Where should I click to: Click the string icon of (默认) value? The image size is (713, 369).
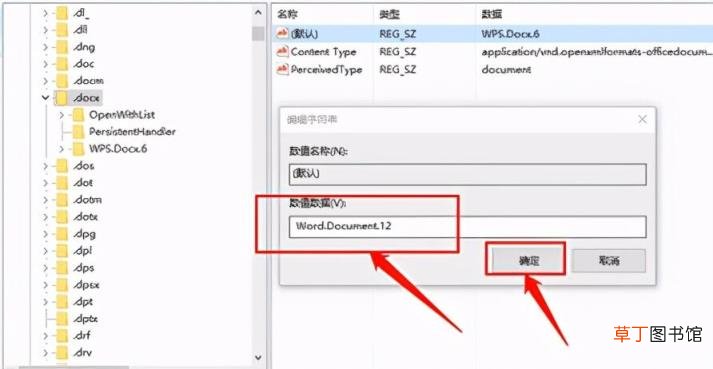pyautogui.click(x=282, y=34)
